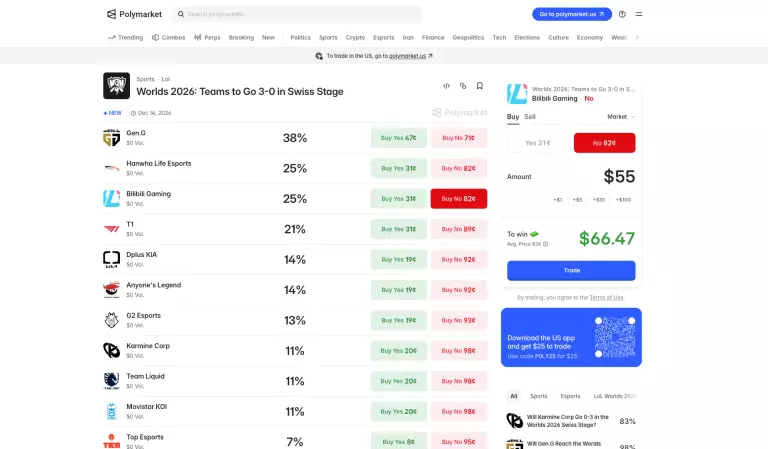Click the T1 team logo
This screenshot has height=449, width=768.
click(x=112, y=229)
